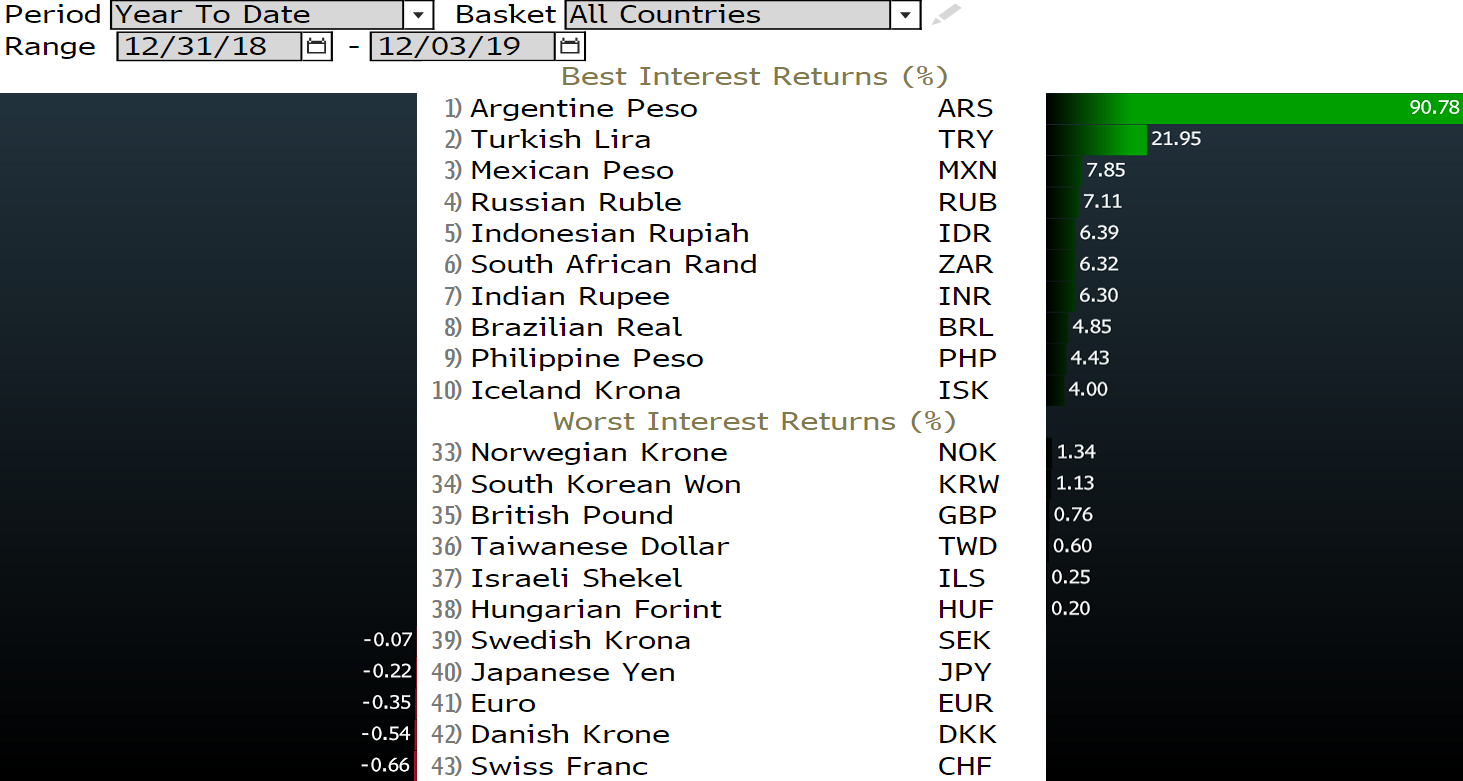Screen dimensions: 1463x781
Task: Click the Hungarian Forint entry
Action: point(596,609)
